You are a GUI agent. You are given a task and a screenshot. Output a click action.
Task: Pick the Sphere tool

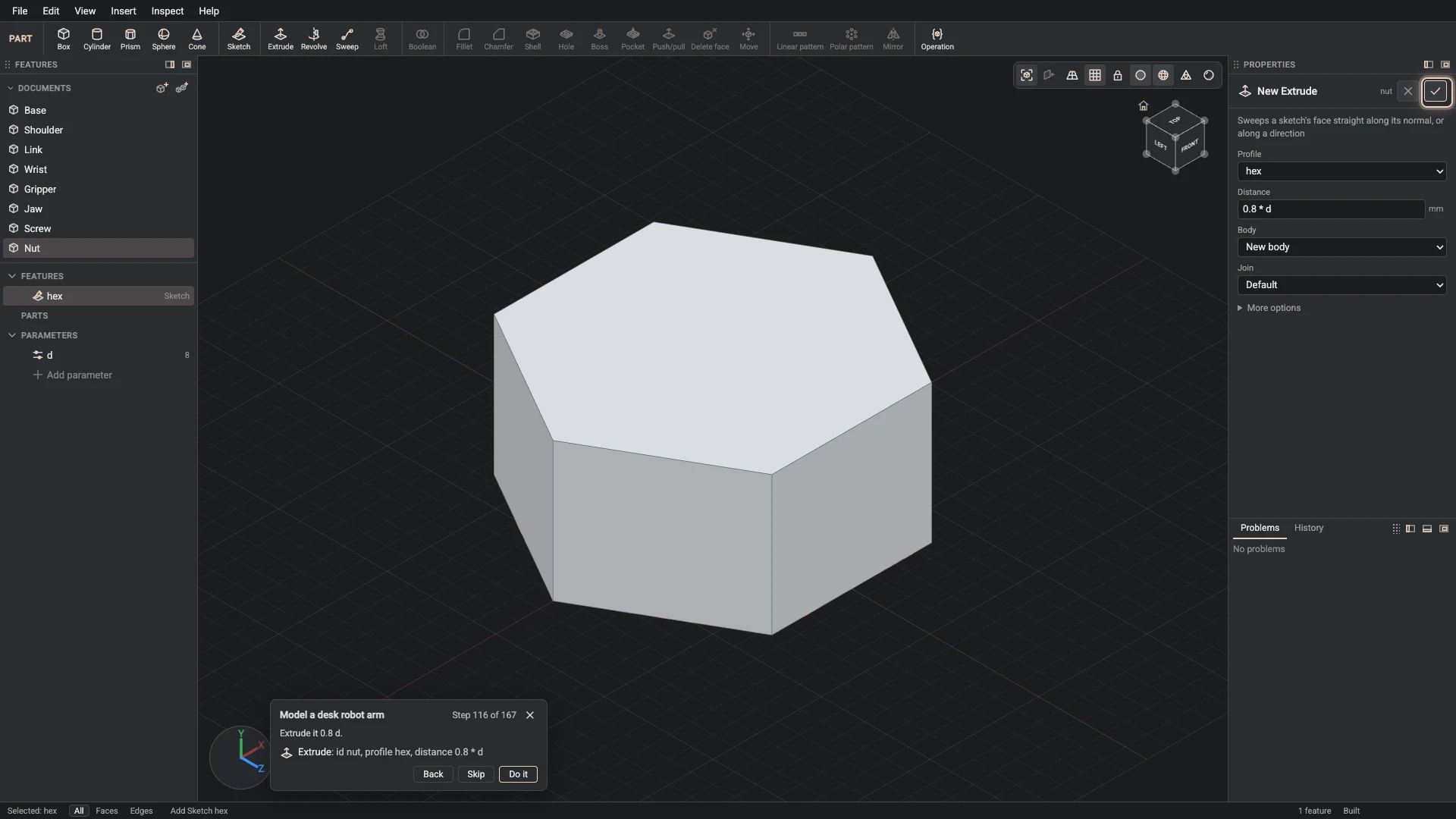coord(164,39)
